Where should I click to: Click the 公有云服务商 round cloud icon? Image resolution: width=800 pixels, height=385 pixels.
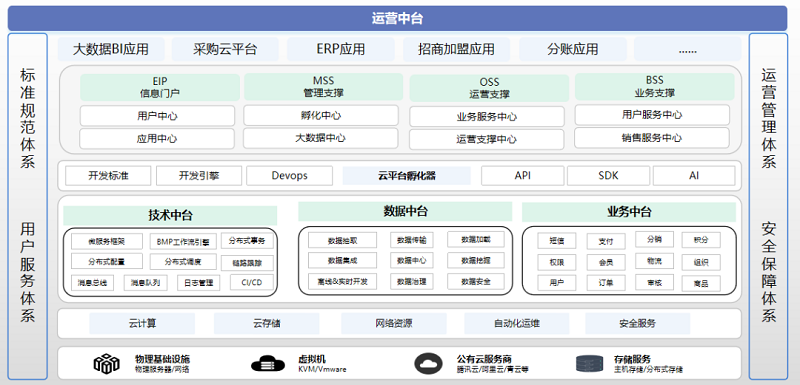click(429, 364)
